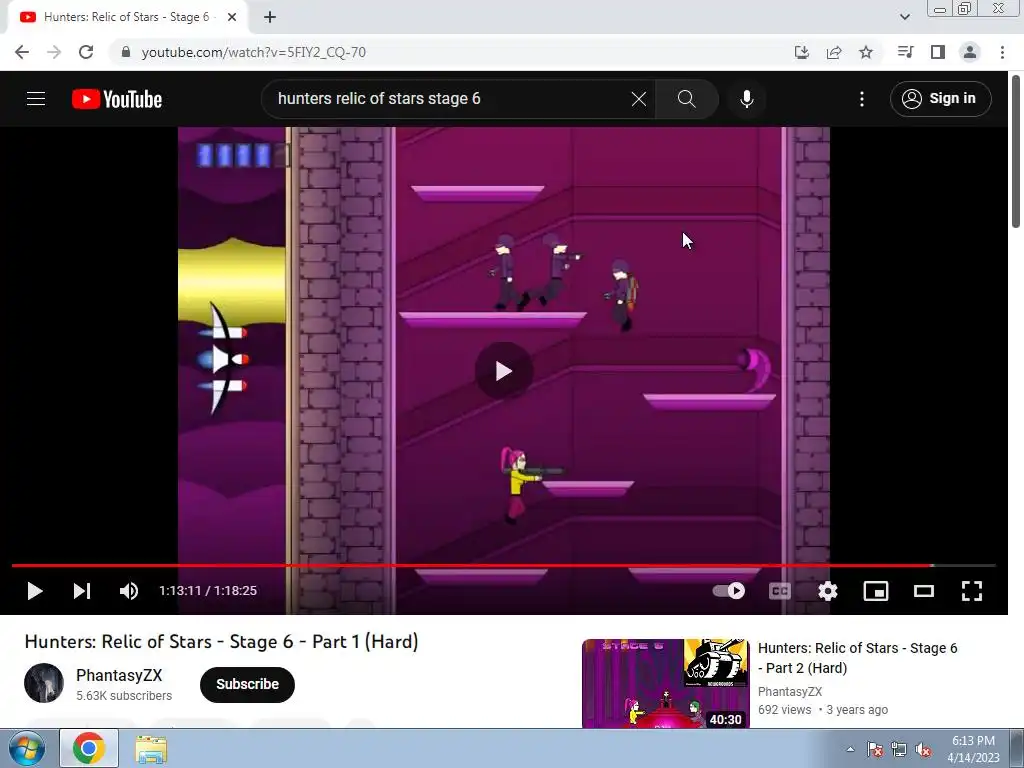The image size is (1024, 768).
Task: Open media controls icon in toolbar
Action: coord(905,52)
